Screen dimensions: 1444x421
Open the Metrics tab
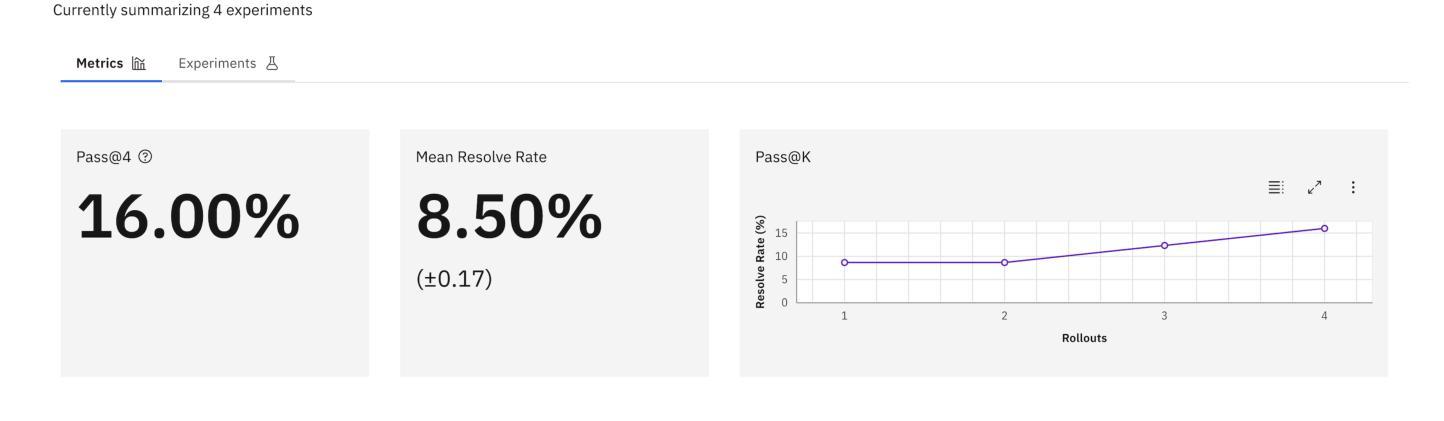pos(111,63)
